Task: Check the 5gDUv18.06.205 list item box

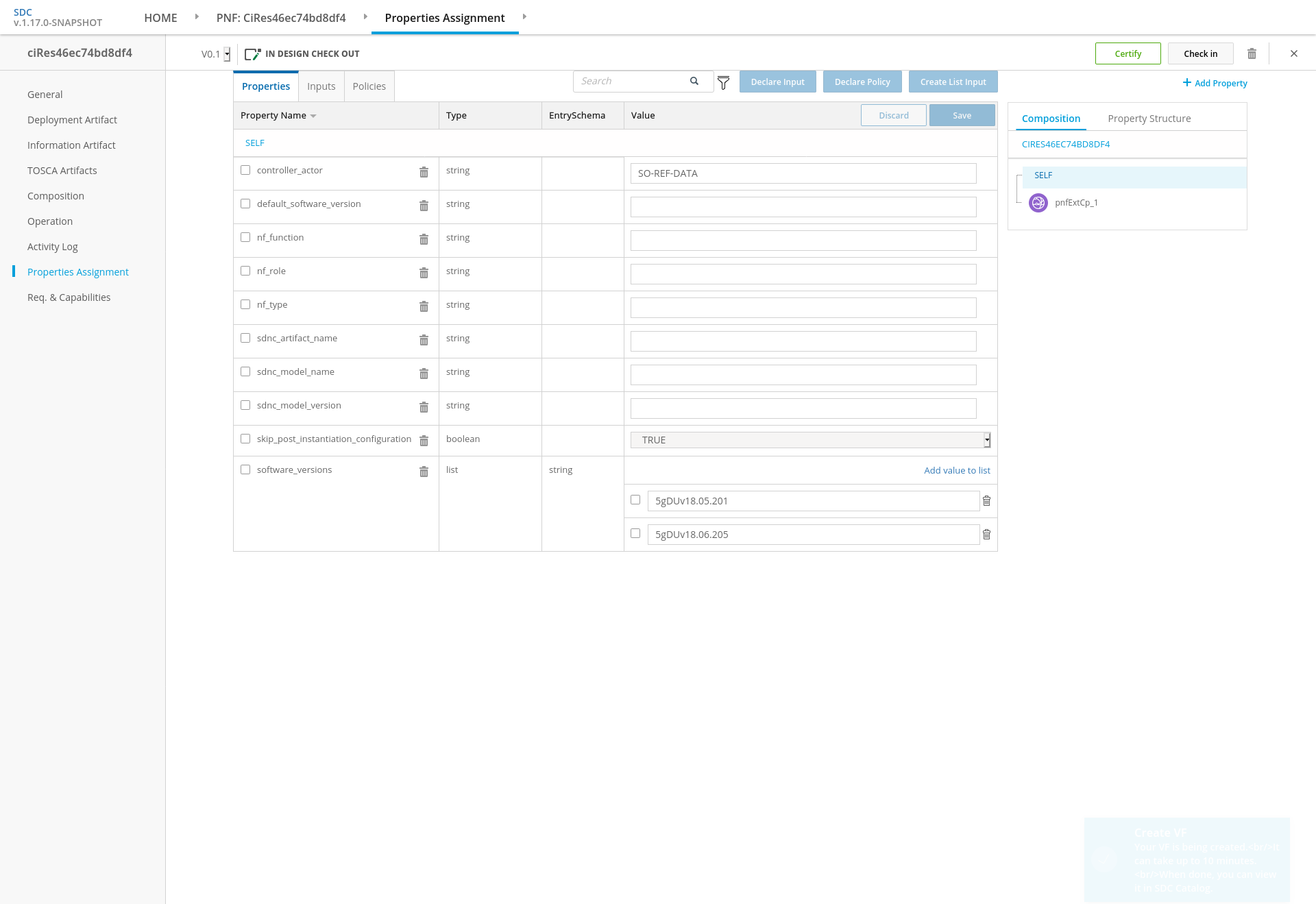Action: [x=635, y=533]
